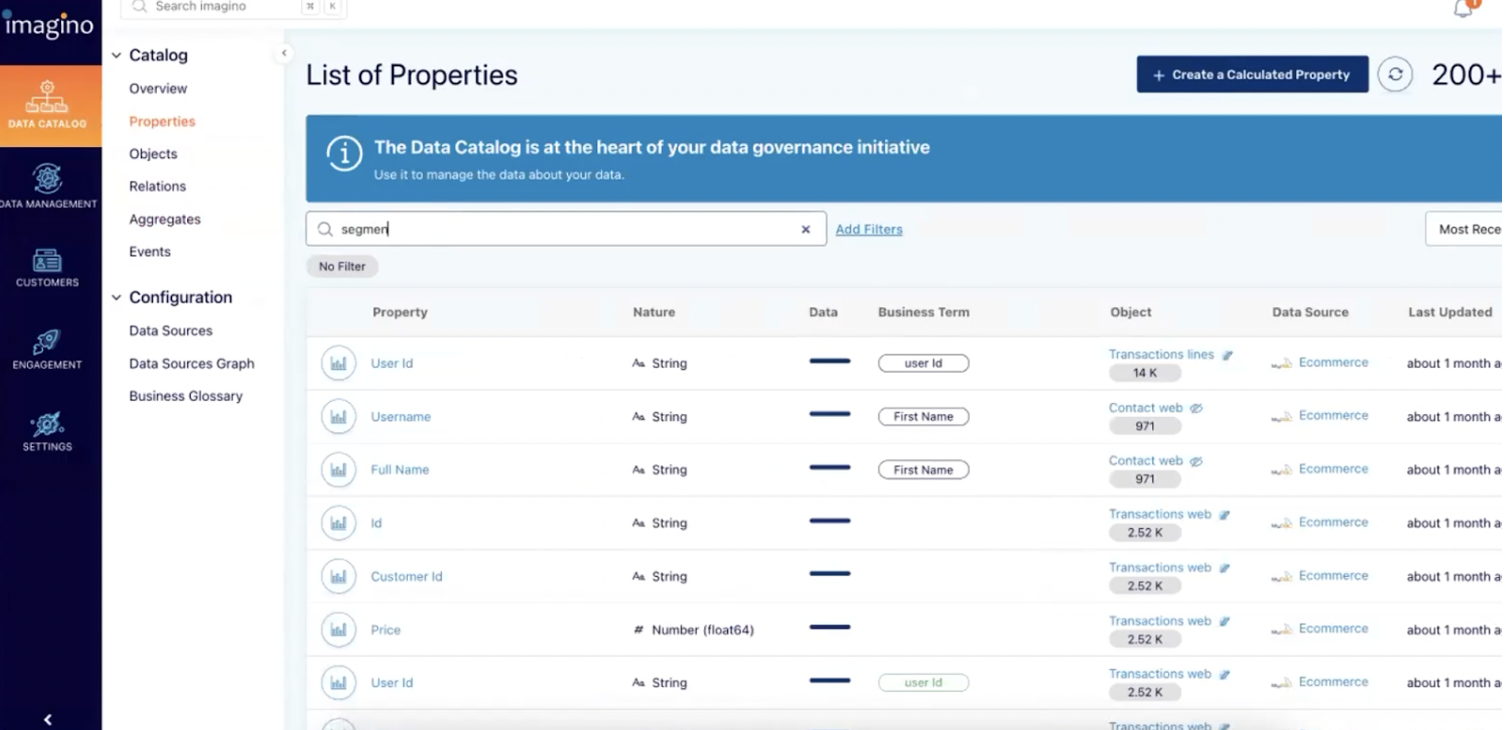1506x730 pixels.
Task: Click Create a Calculated Property button
Action: (1252, 75)
